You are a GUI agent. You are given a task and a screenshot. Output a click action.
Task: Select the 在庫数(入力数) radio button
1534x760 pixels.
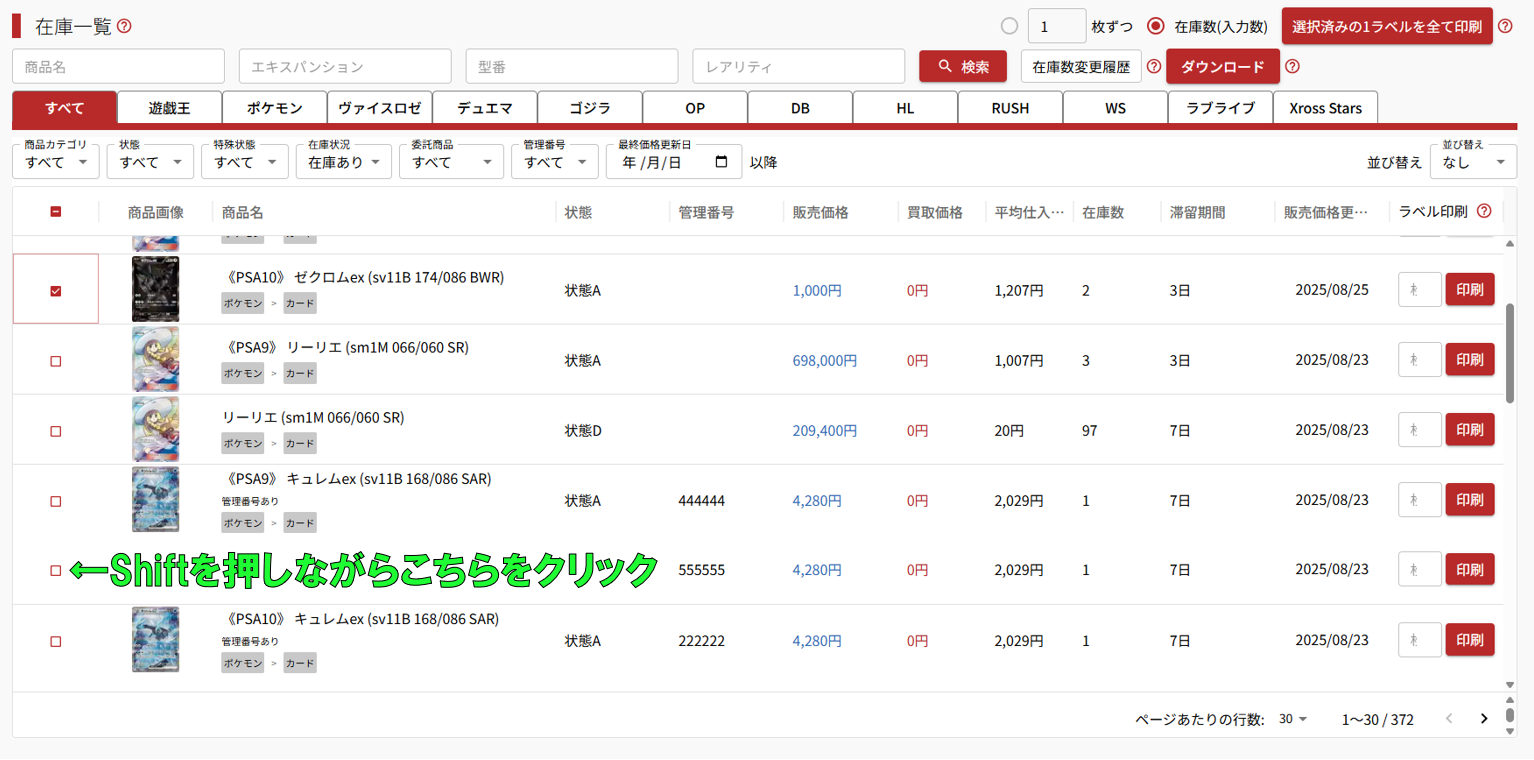coord(1156,27)
